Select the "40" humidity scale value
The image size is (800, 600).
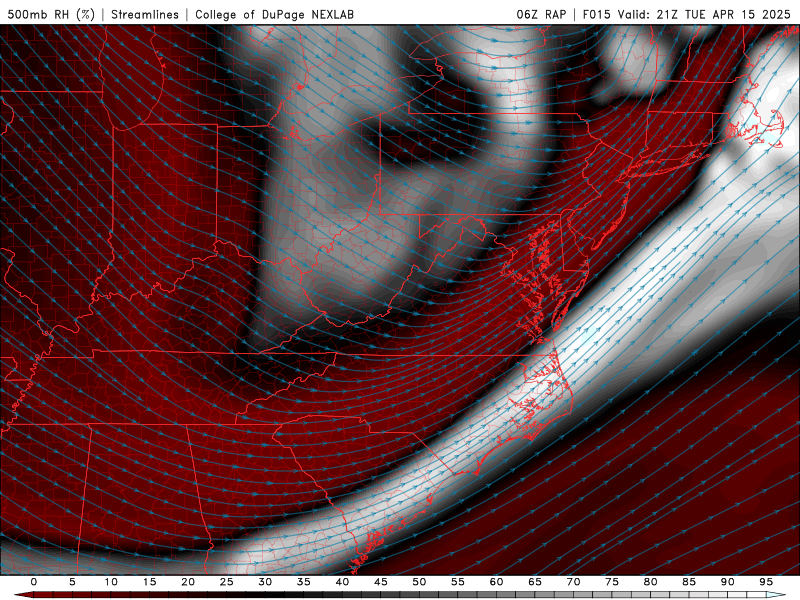point(342,582)
